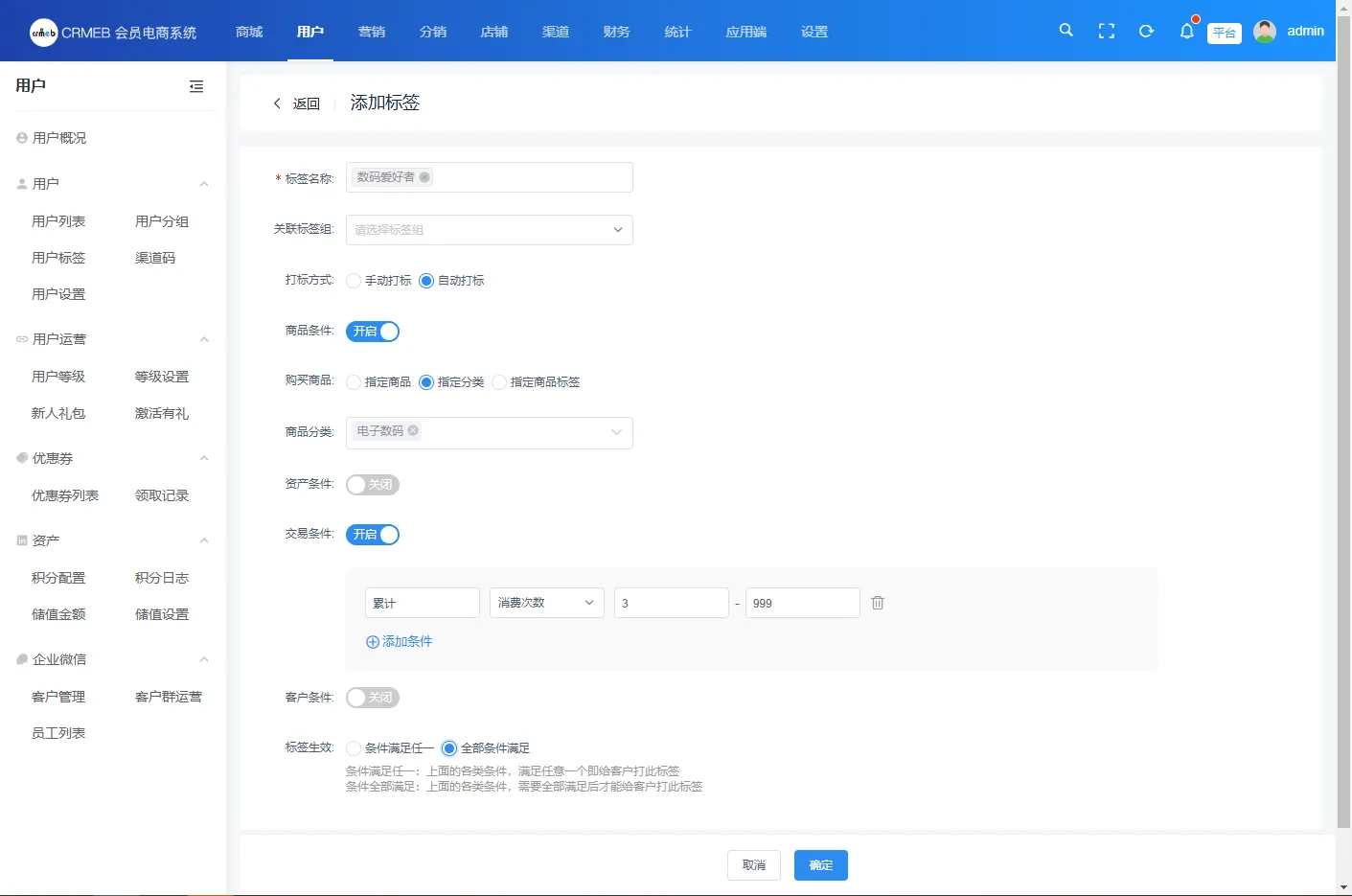Click the minimum value input showing 3
Image resolution: width=1352 pixels, height=896 pixels.
click(x=671, y=602)
